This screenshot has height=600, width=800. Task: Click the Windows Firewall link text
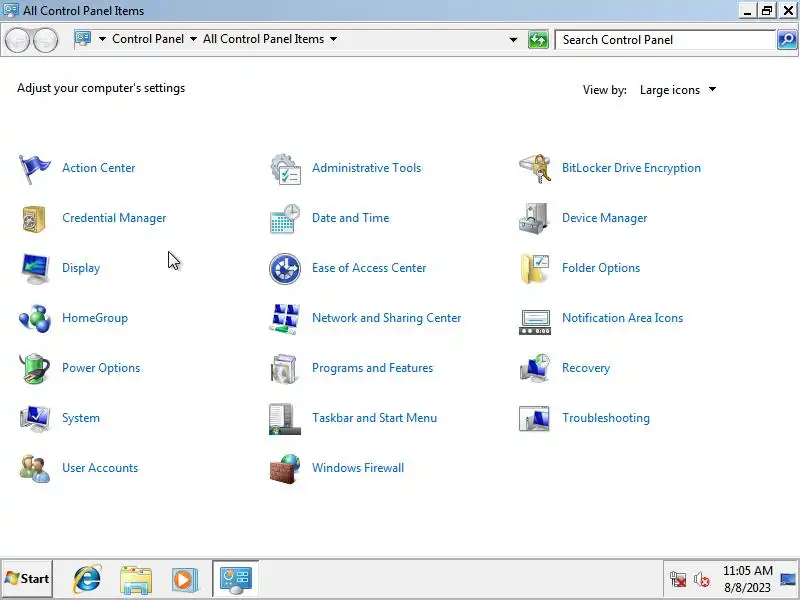click(358, 468)
